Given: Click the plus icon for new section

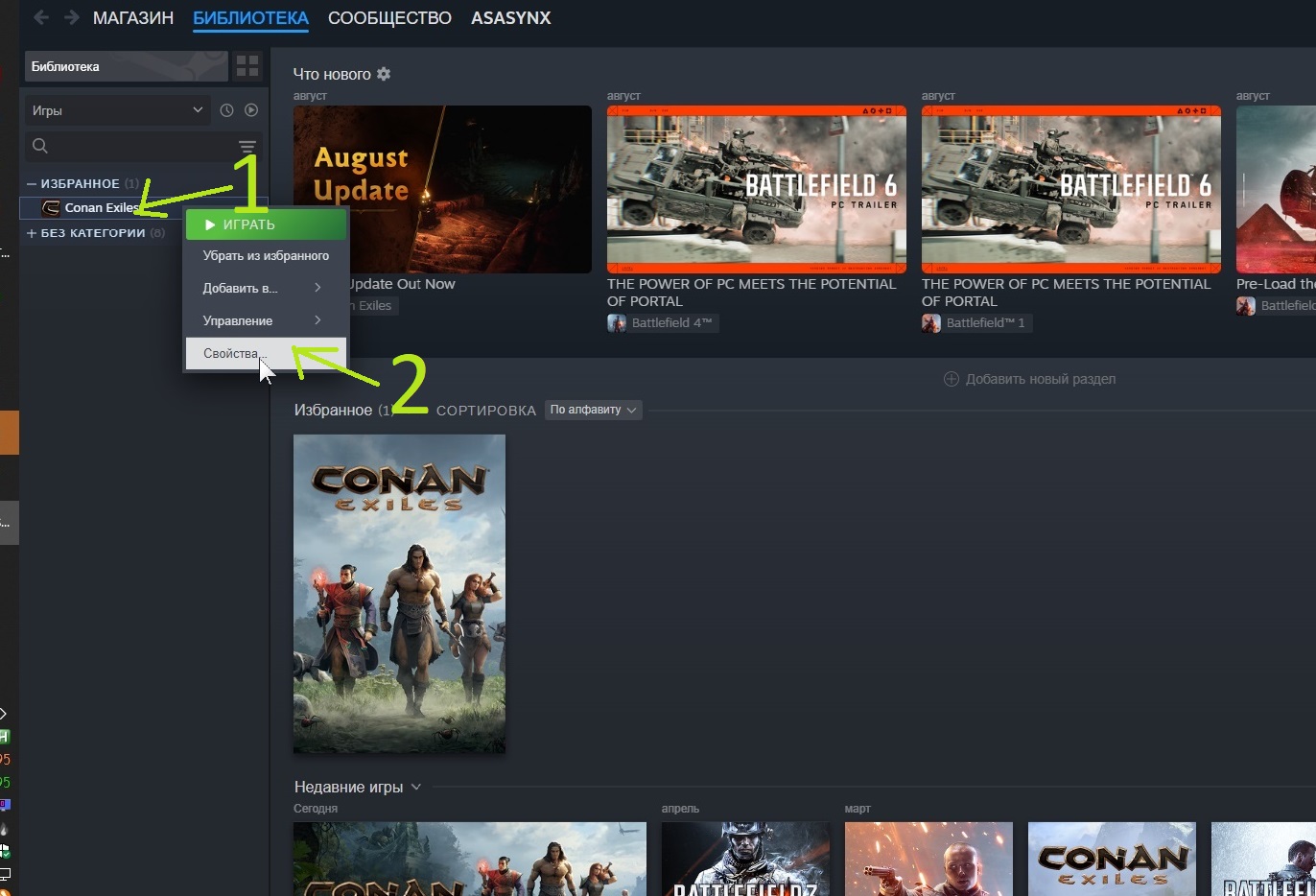Looking at the screenshot, I should [x=952, y=379].
